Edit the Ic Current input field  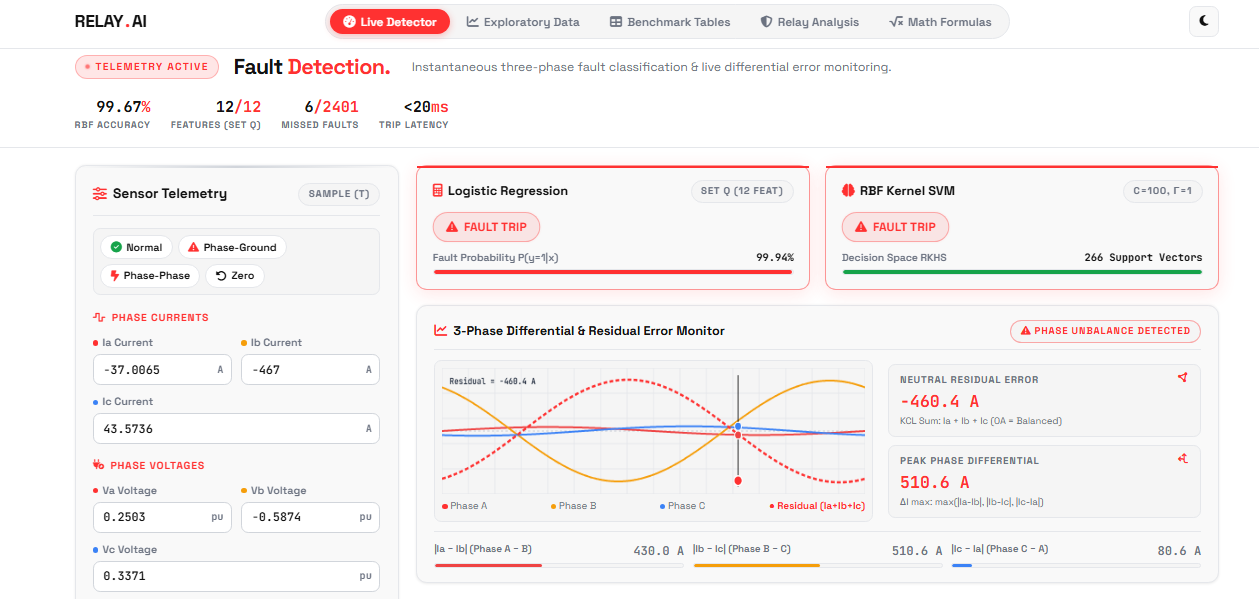pyautogui.click(x=236, y=428)
